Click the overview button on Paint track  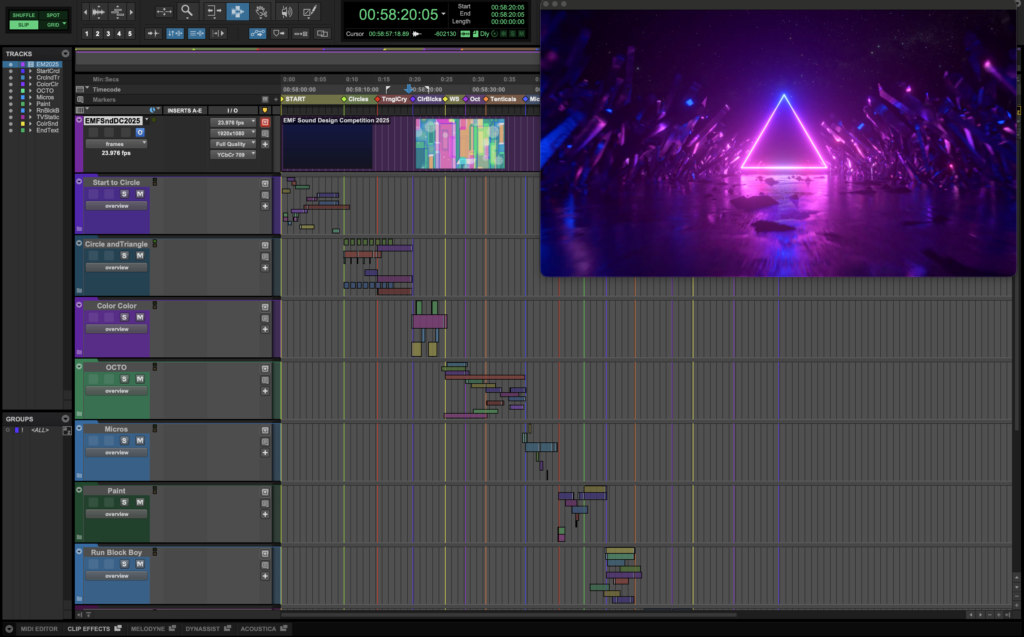pos(117,514)
